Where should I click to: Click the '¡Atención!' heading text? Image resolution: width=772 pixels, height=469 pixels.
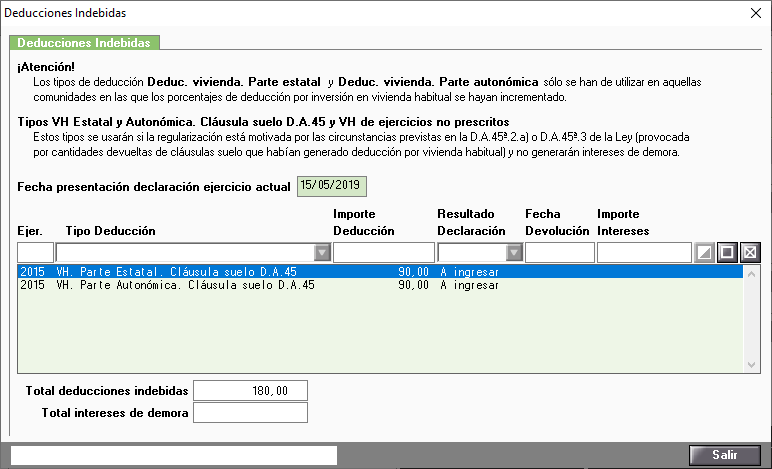pos(46,67)
